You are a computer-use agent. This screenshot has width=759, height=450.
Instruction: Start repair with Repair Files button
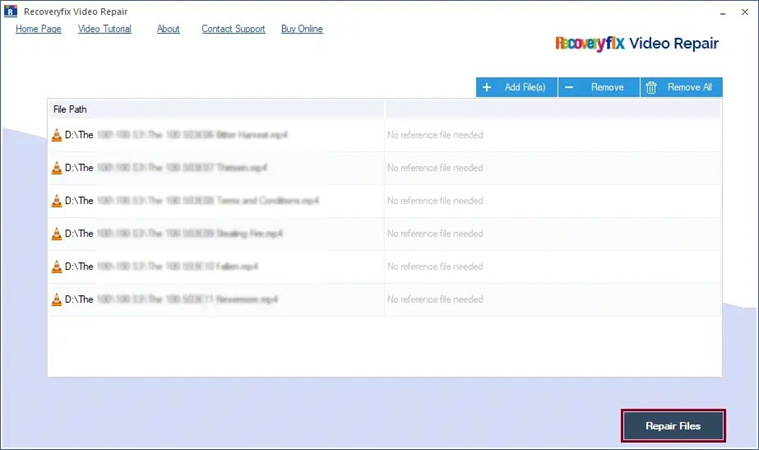click(673, 426)
